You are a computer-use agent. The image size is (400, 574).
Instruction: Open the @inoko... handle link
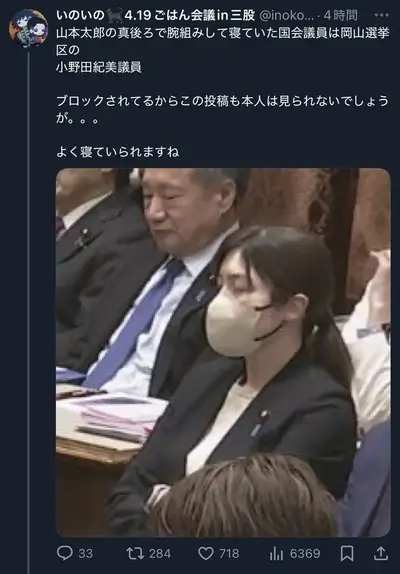tap(287, 15)
